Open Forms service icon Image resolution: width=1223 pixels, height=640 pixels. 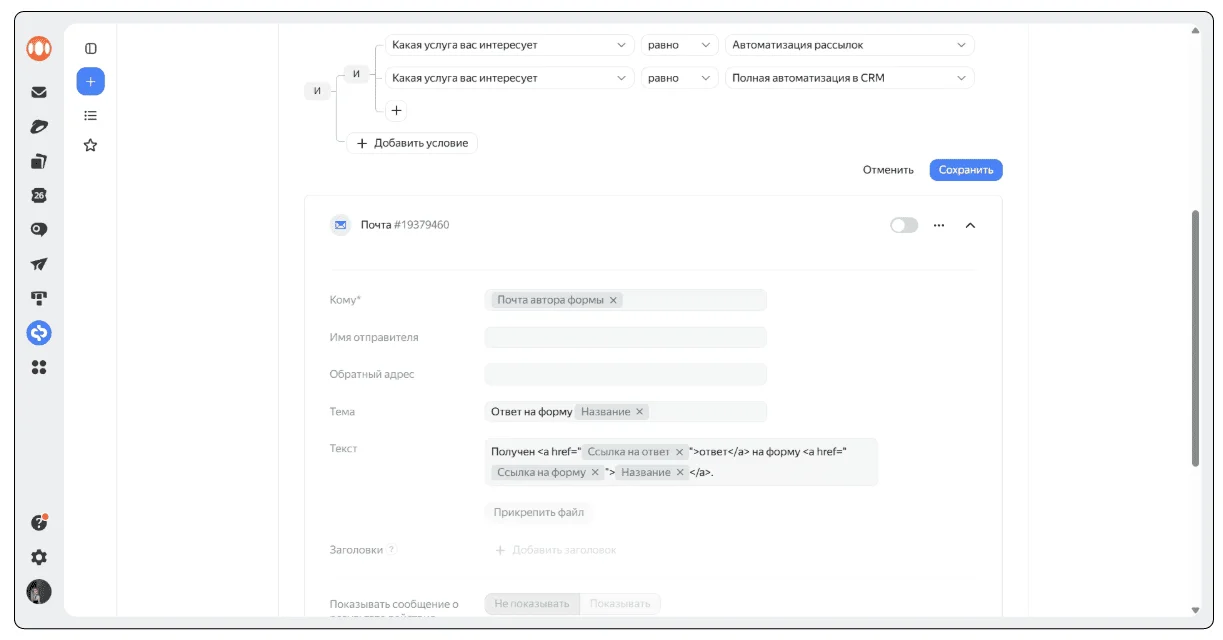coord(39,333)
